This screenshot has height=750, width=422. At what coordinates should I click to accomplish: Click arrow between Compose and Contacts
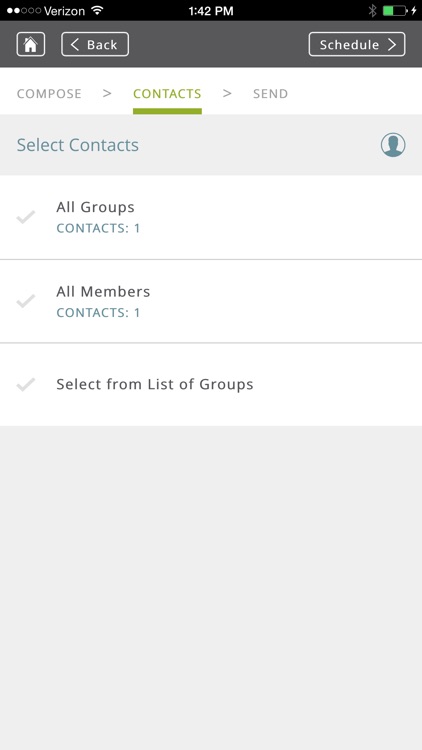[107, 93]
